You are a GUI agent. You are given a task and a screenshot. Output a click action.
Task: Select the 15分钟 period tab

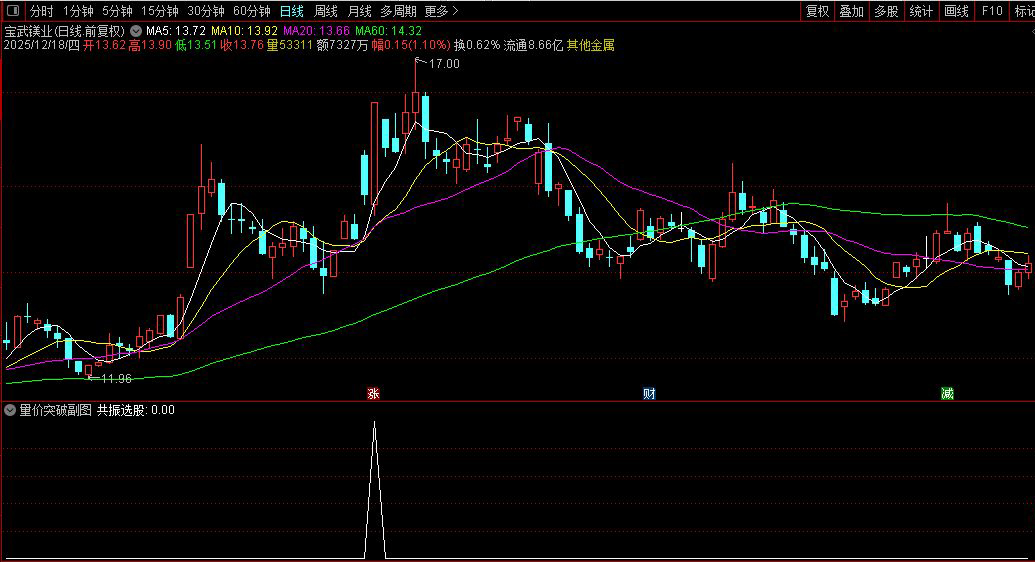[160, 11]
